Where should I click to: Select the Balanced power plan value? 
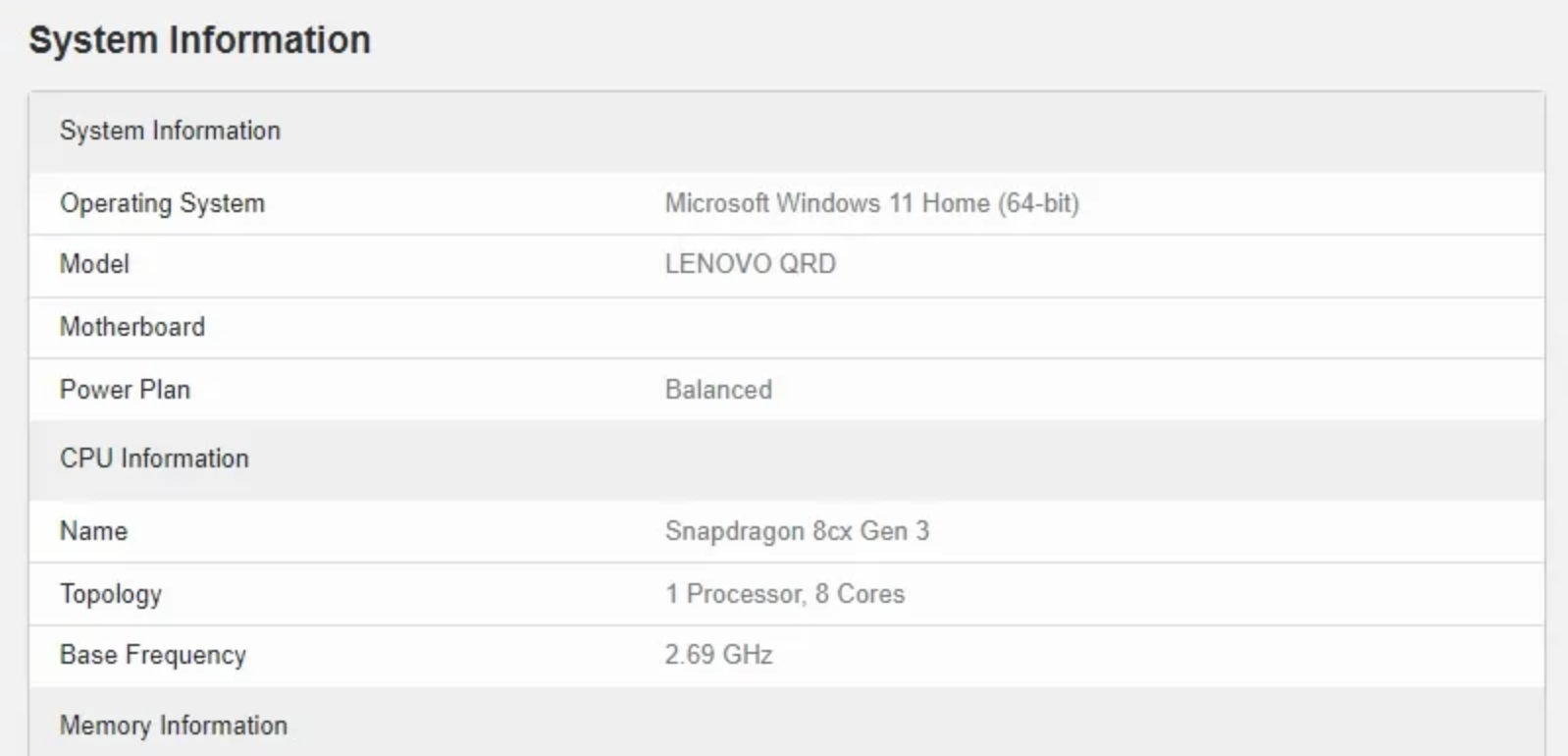tap(718, 390)
